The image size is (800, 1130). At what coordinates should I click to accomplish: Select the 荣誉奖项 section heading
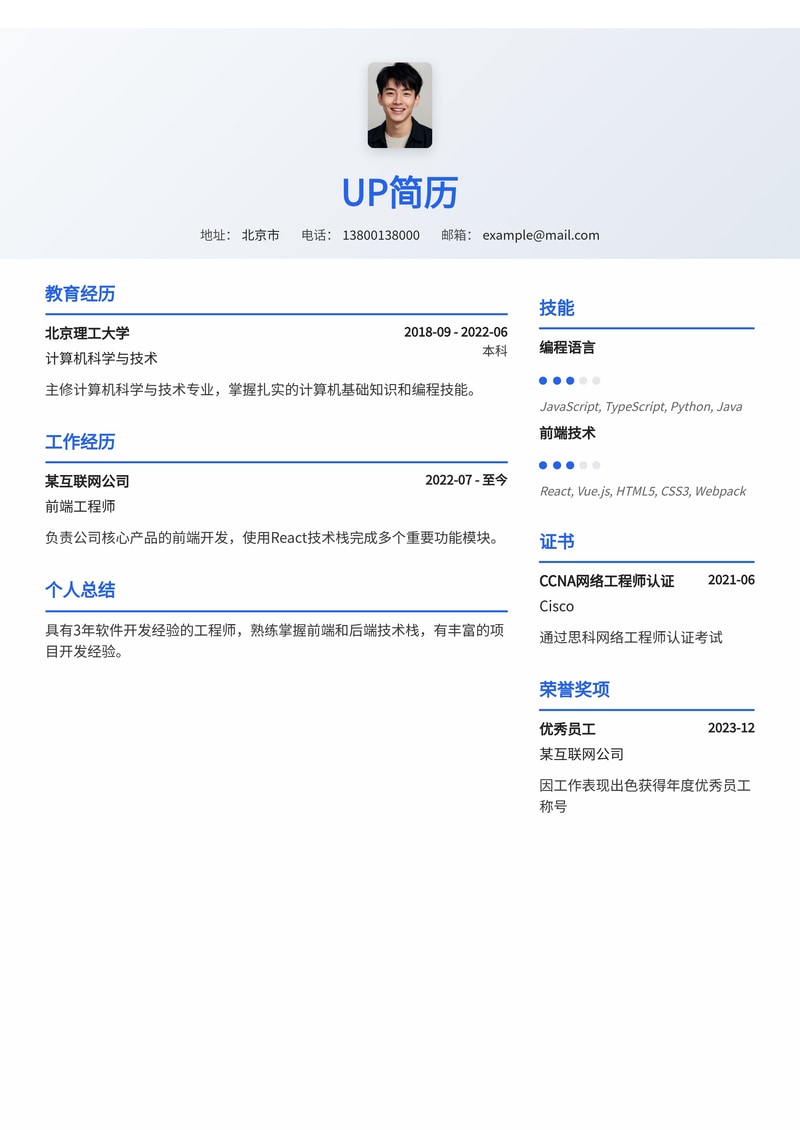[575, 689]
